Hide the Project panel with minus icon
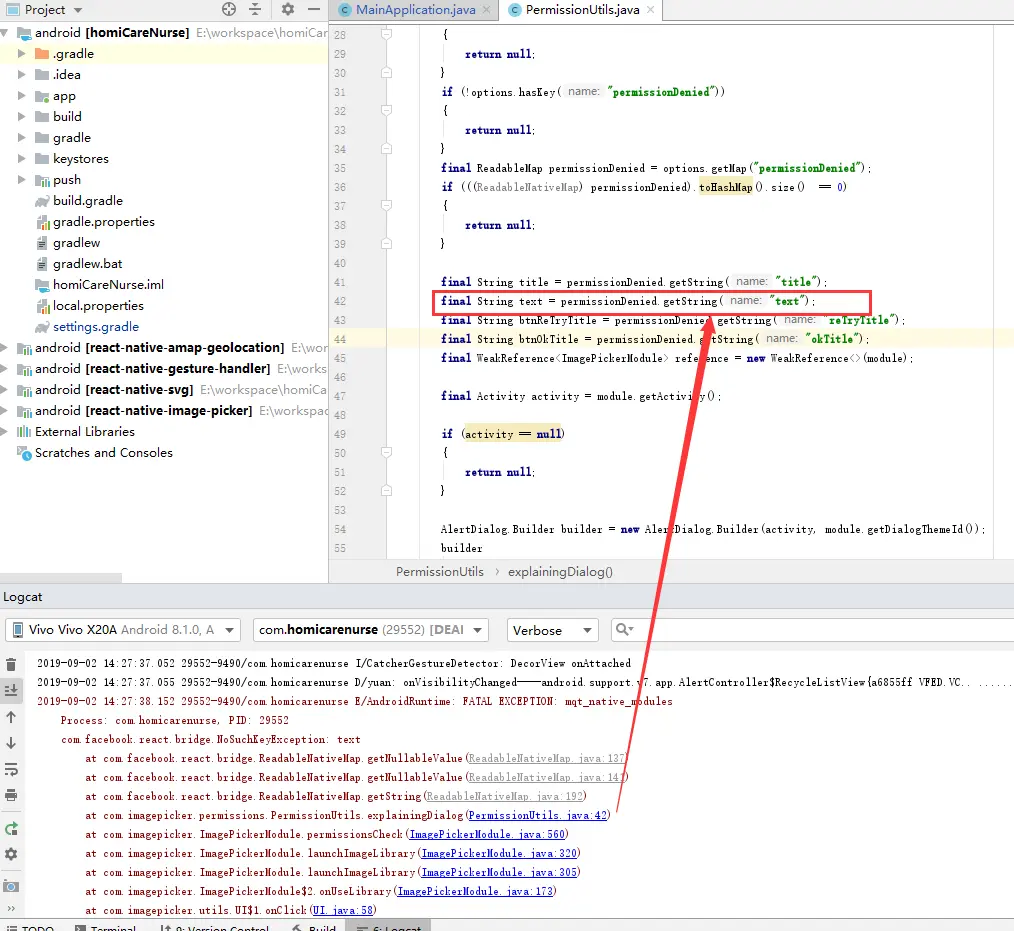This screenshot has width=1014, height=931. (x=314, y=9)
